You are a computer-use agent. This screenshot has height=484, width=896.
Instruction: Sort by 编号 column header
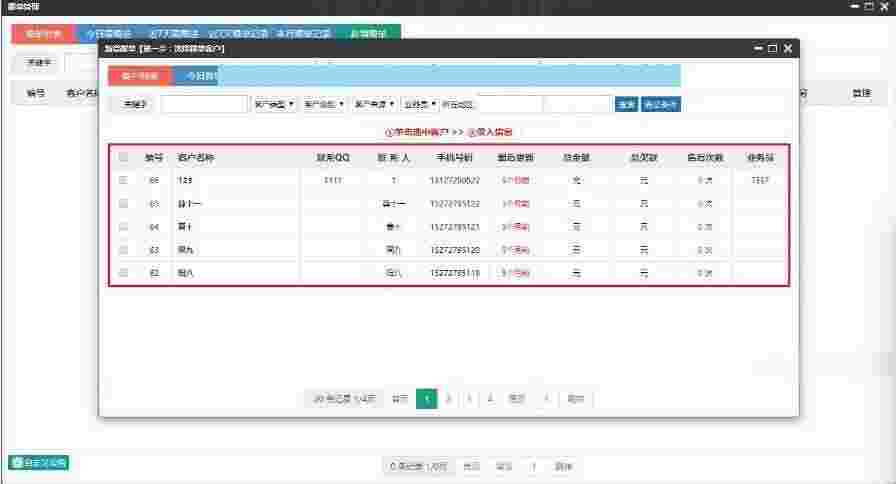click(154, 157)
